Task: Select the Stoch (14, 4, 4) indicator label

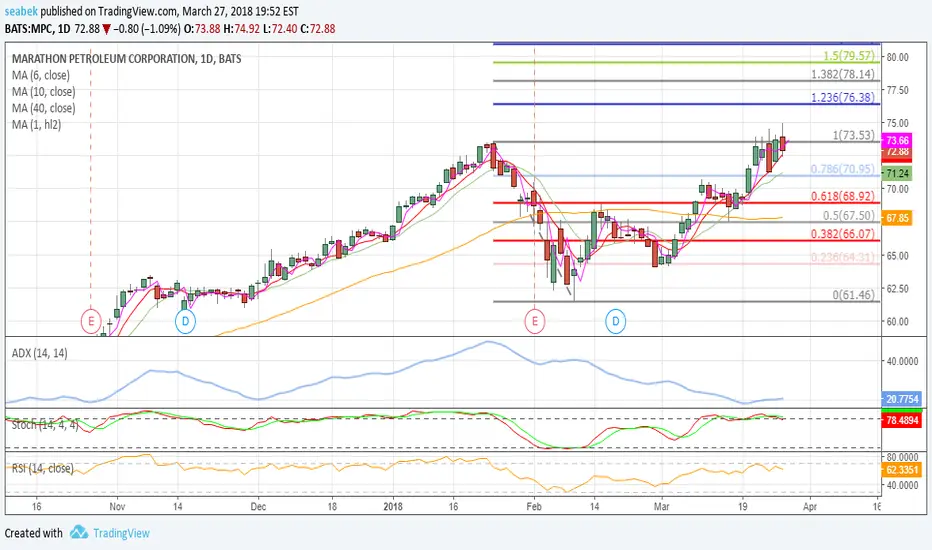Action: point(45,425)
